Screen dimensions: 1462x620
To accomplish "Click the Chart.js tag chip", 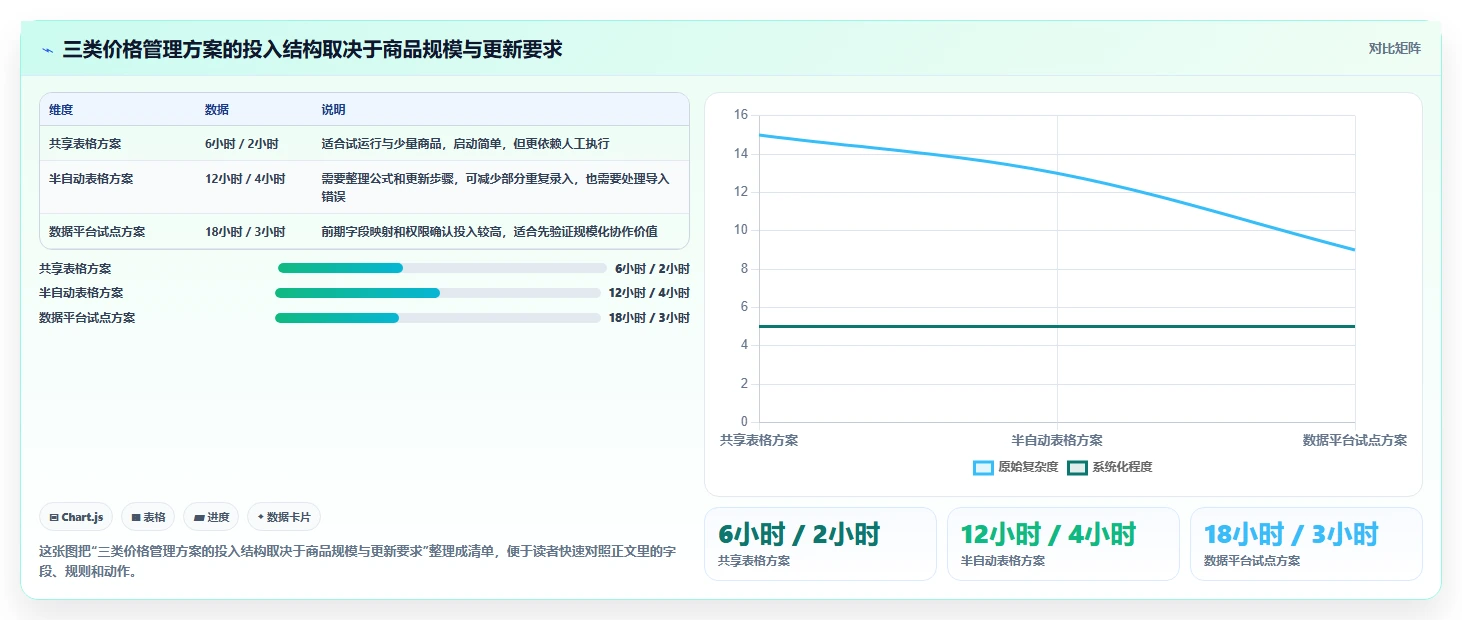I will pyautogui.click(x=77, y=517).
